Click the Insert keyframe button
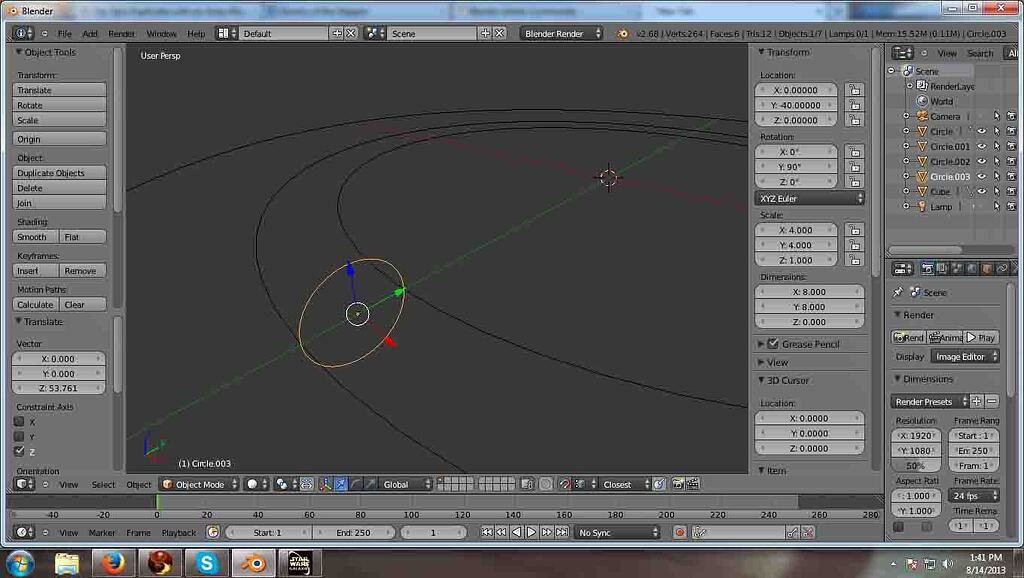 point(35,271)
